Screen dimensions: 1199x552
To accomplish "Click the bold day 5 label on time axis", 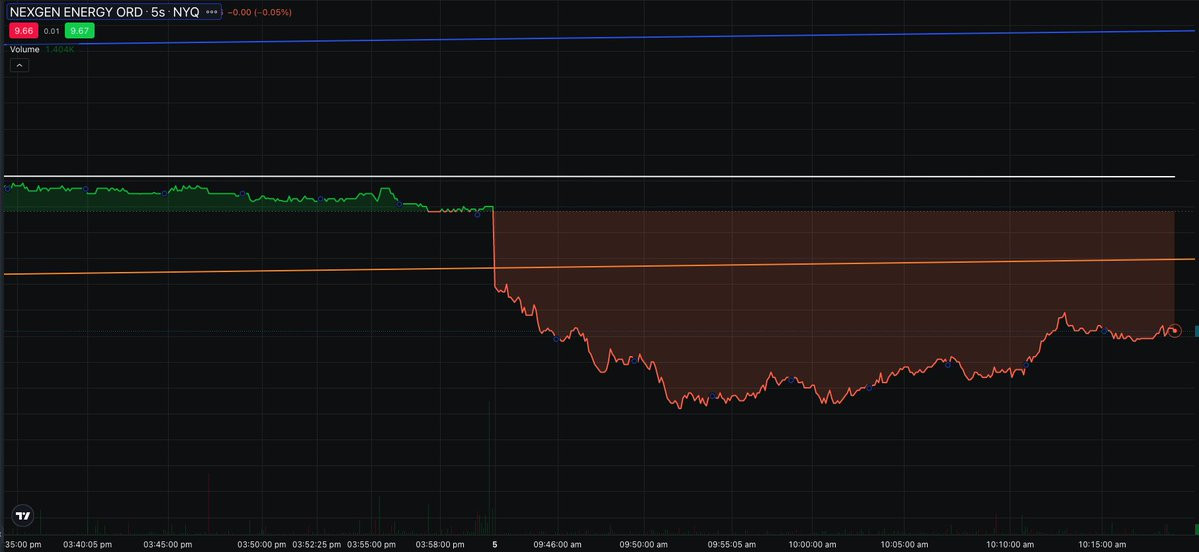I will (x=495, y=544).
